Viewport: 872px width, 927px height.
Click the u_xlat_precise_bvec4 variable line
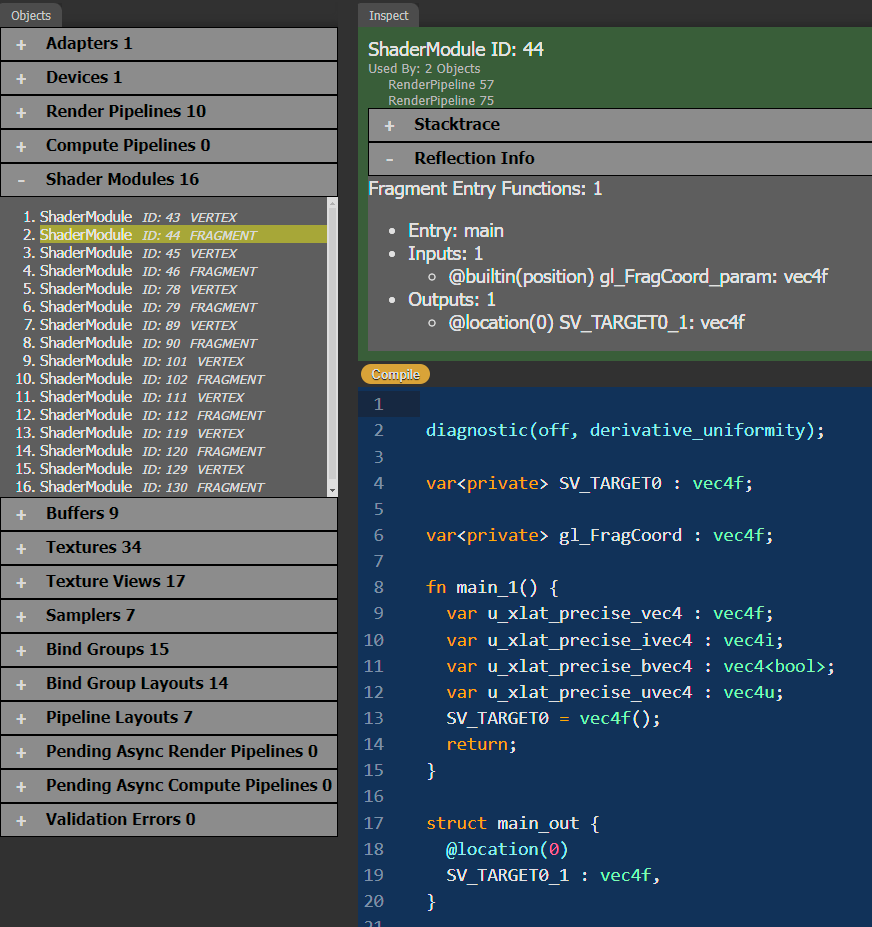(x=641, y=667)
